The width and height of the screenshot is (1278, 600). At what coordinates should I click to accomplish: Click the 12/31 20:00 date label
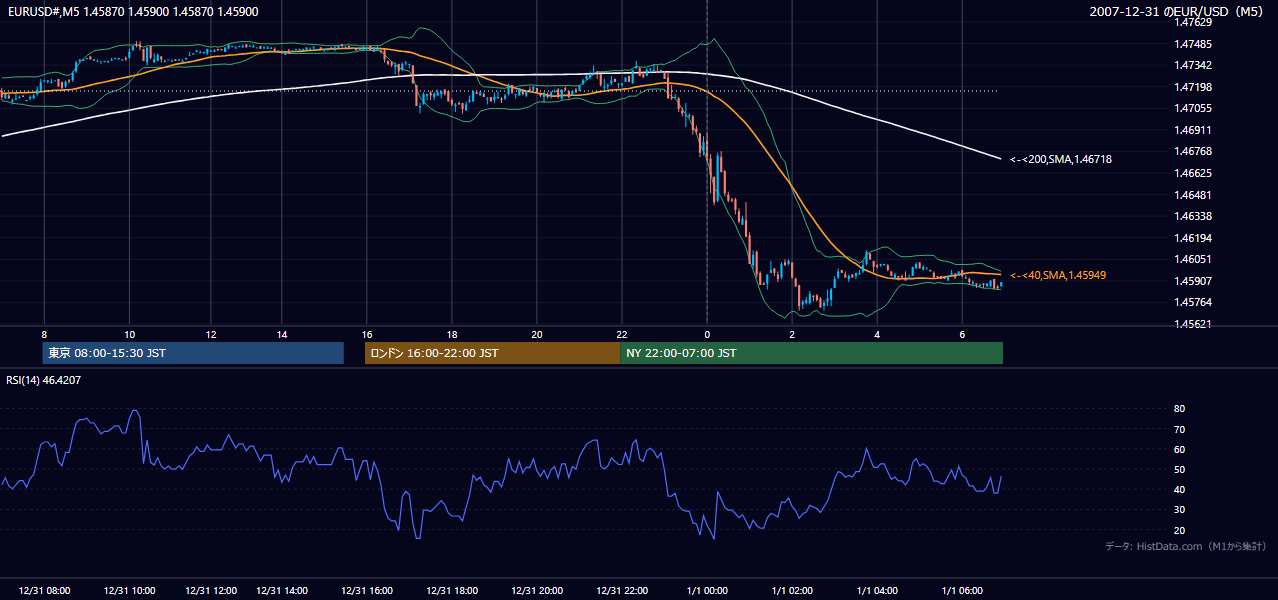click(537, 591)
